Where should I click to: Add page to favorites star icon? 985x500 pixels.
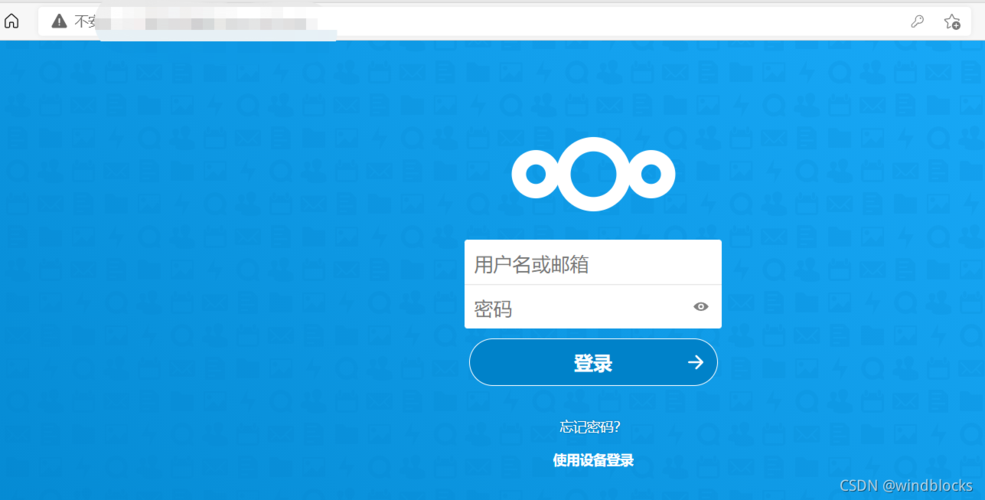coord(952,22)
